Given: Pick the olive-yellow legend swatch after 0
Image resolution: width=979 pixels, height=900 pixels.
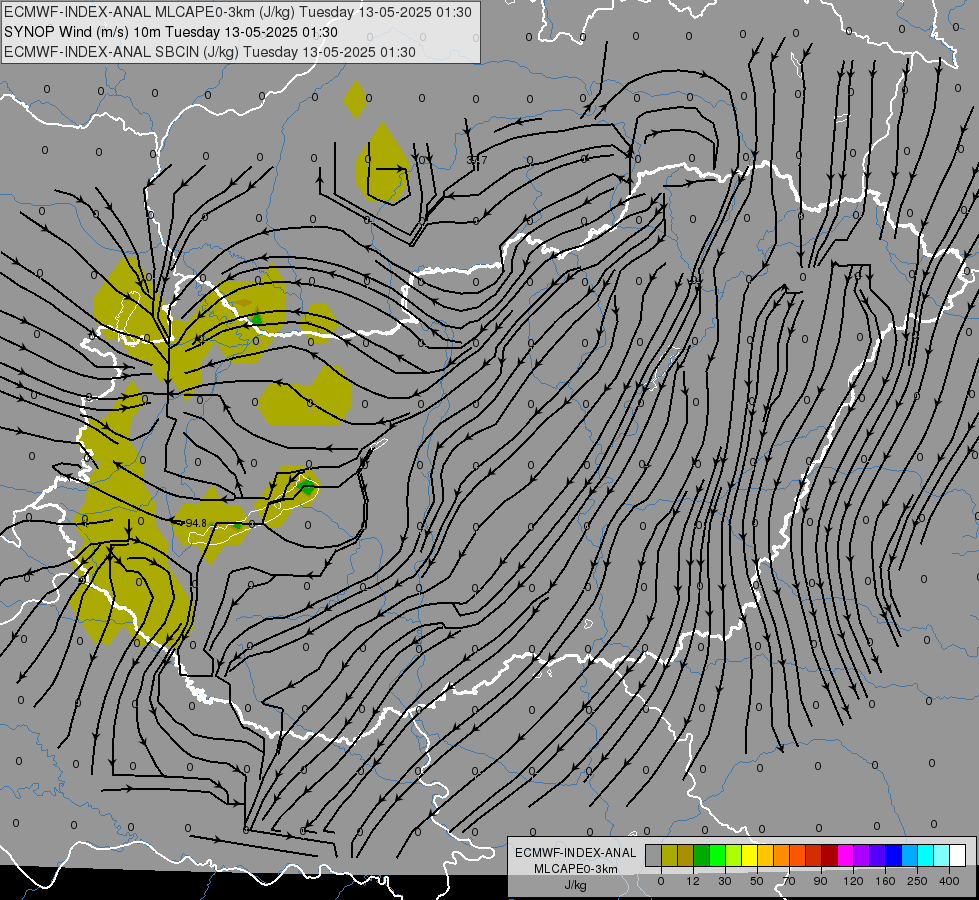Looking at the screenshot, I should [669, 855].
